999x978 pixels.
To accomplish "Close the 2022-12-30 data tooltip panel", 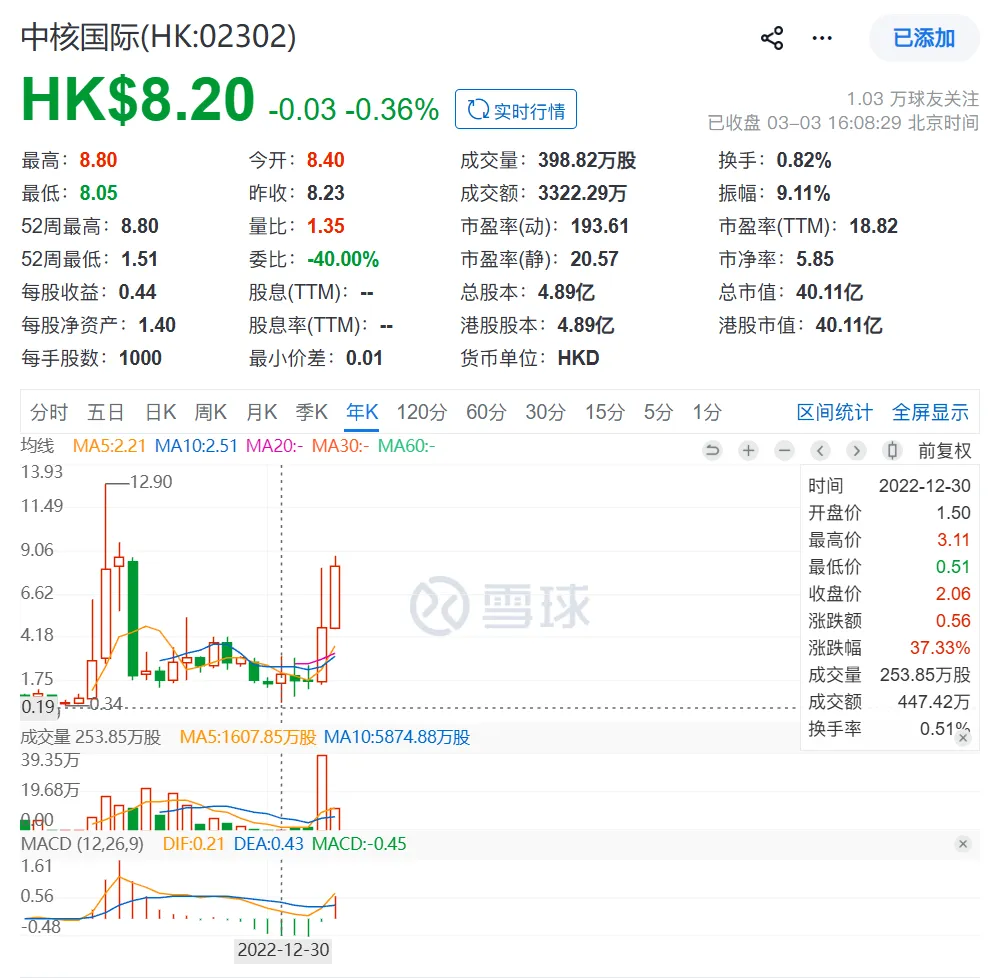I will click(x=963, y=738).
